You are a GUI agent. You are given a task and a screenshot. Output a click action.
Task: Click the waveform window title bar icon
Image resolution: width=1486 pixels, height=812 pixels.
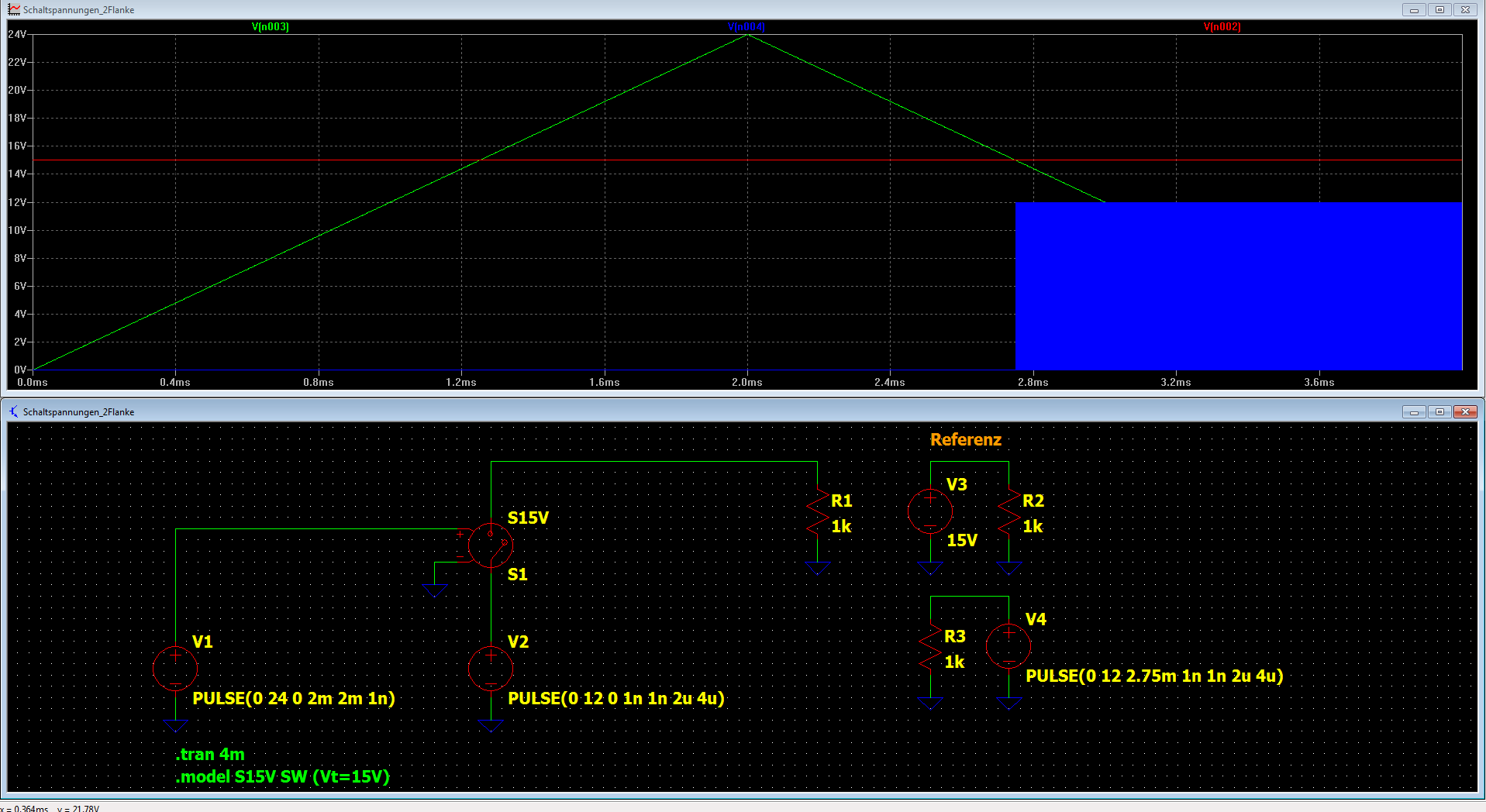[14, 9]
